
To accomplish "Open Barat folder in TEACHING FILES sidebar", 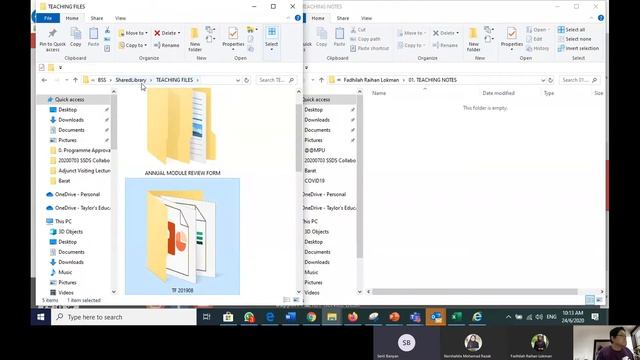I will [x=64, y=181].
